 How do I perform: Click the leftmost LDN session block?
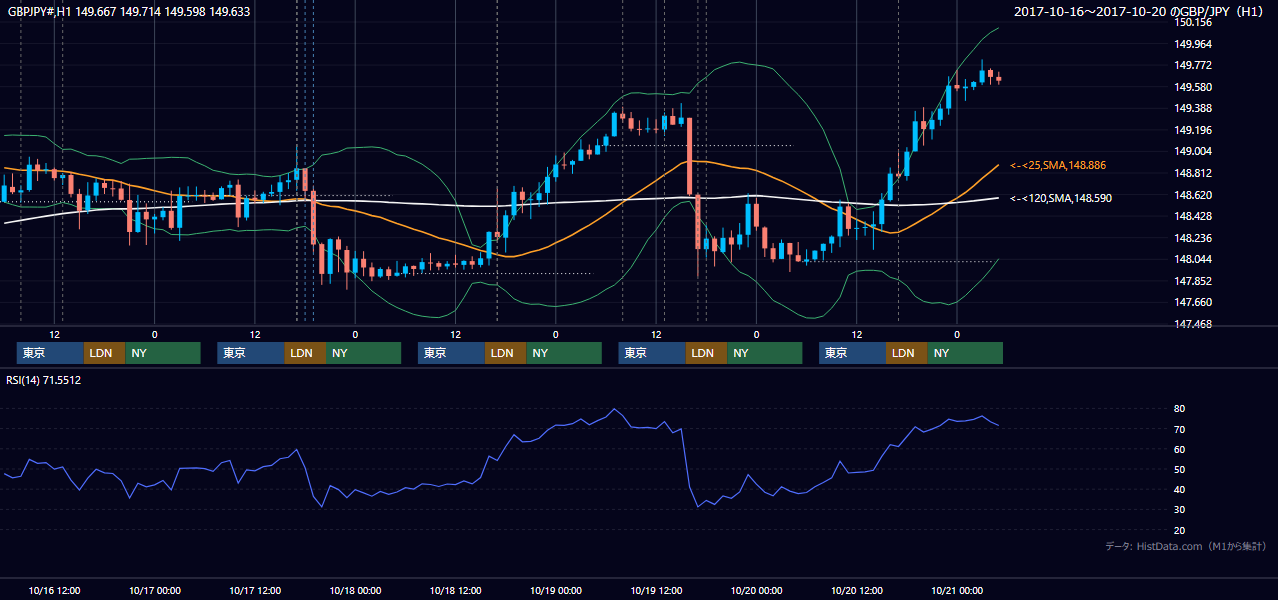tap(104, 353)
